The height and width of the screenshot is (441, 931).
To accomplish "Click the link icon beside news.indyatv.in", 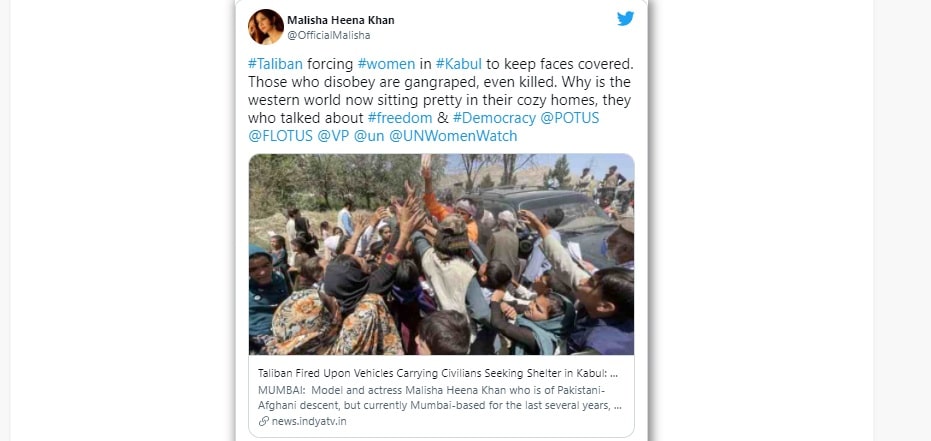I will (x=264, y=421).
